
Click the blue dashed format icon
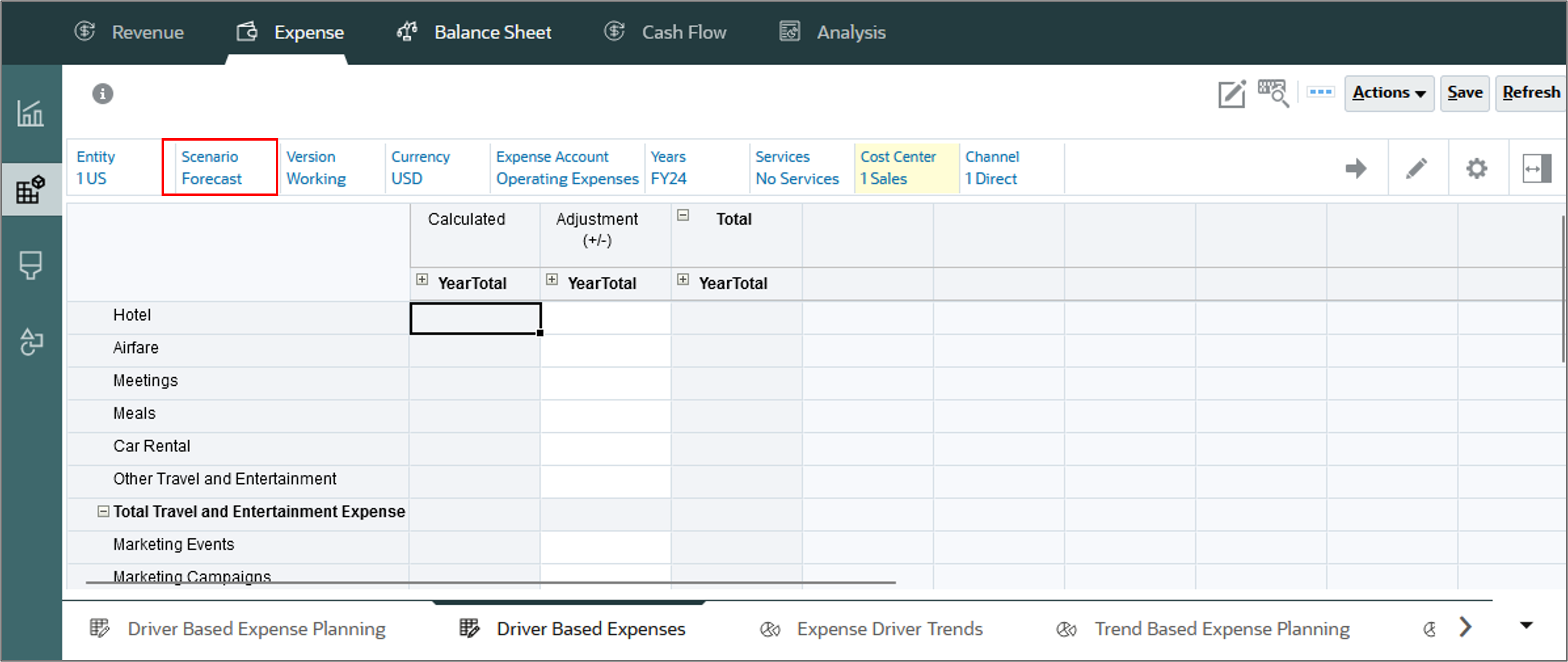[1320, 92]
